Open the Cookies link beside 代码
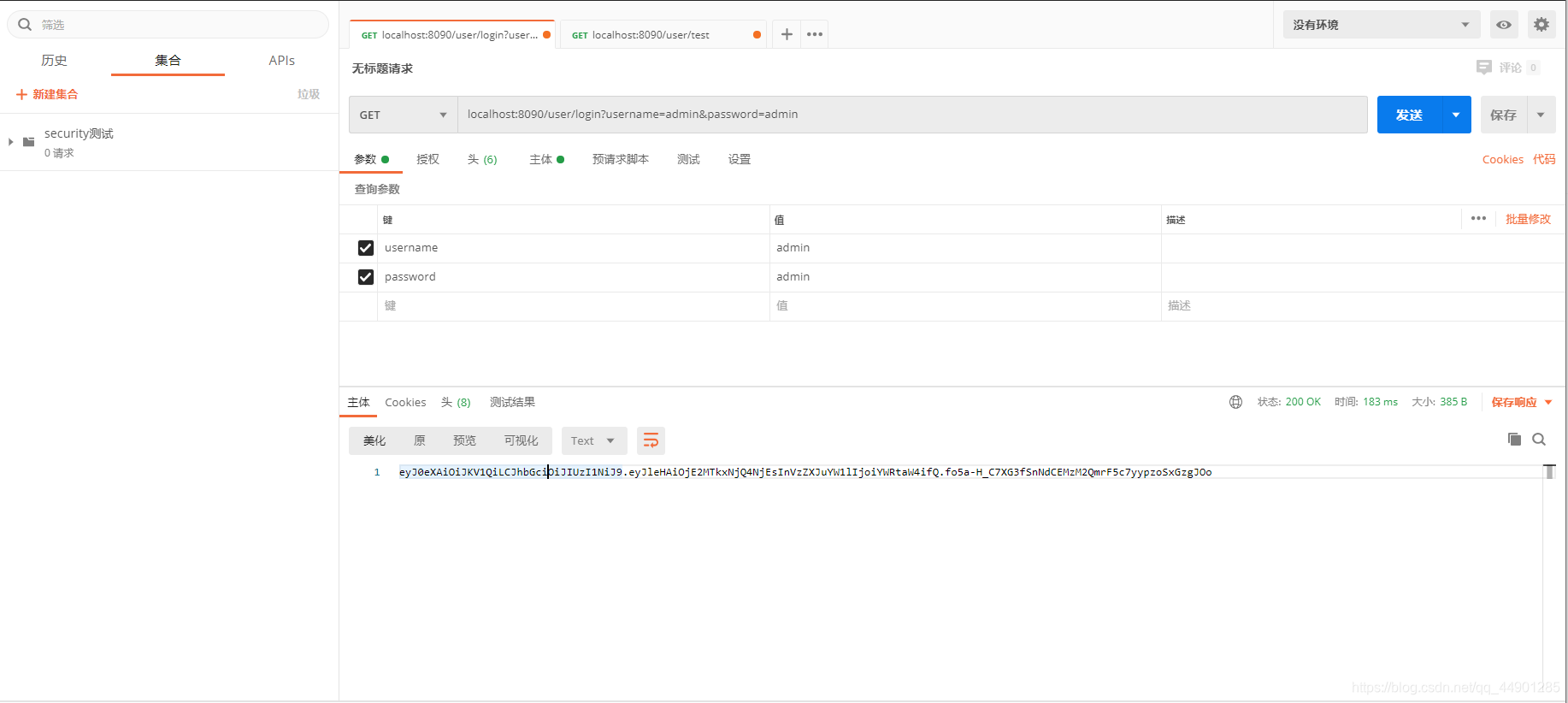This screenshot has height=703, width=1568. [x=1503, y=159]
